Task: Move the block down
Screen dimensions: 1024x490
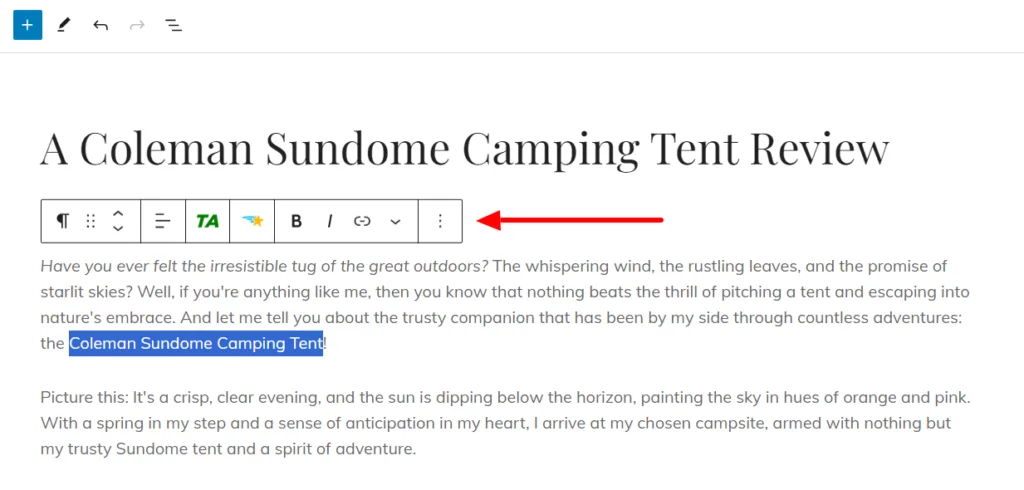Action: click(118, 229)
